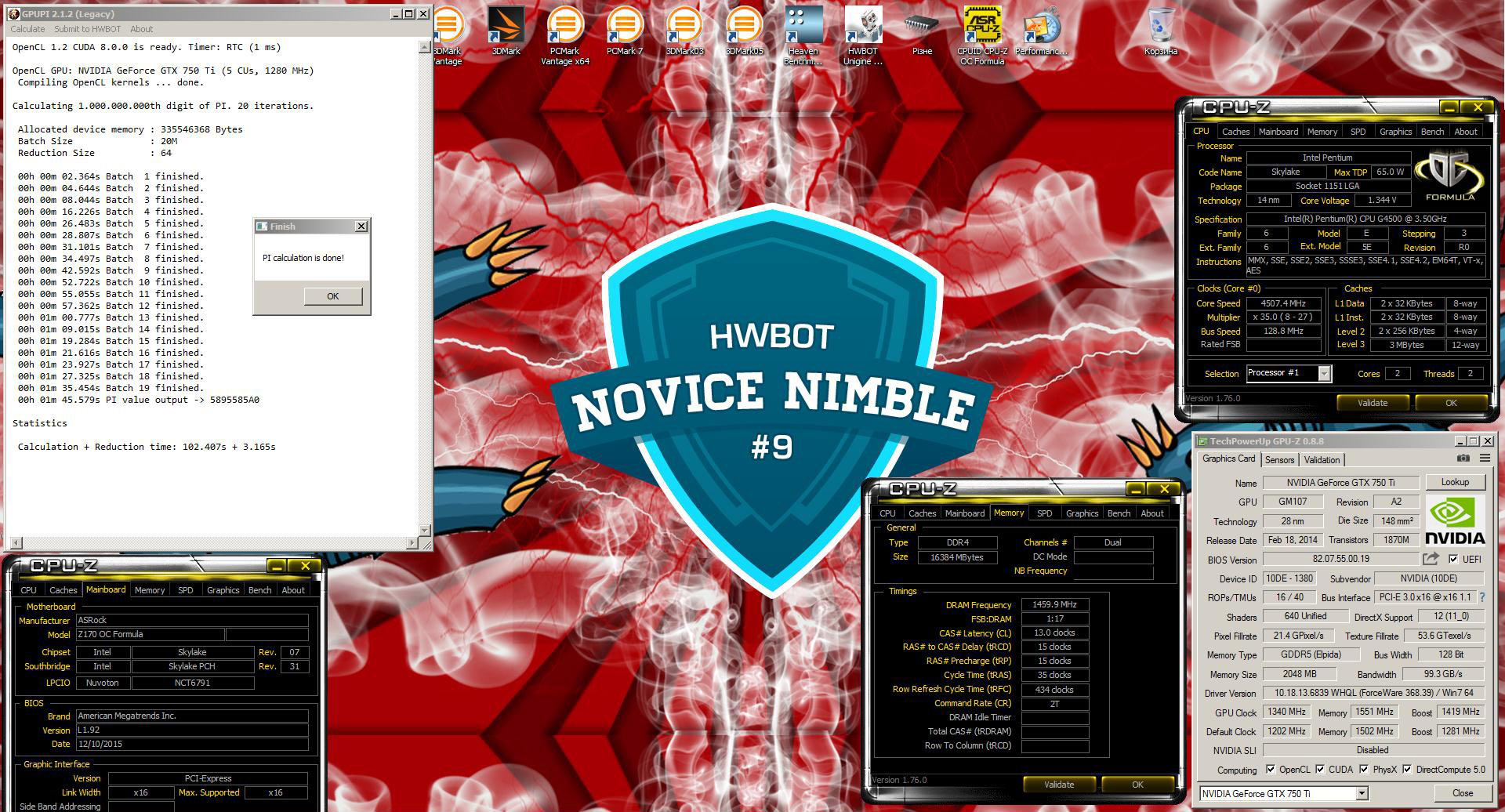Launch Heaven Benchmark desktop icon
1505x812 pixels.
(x=803, y=35)
